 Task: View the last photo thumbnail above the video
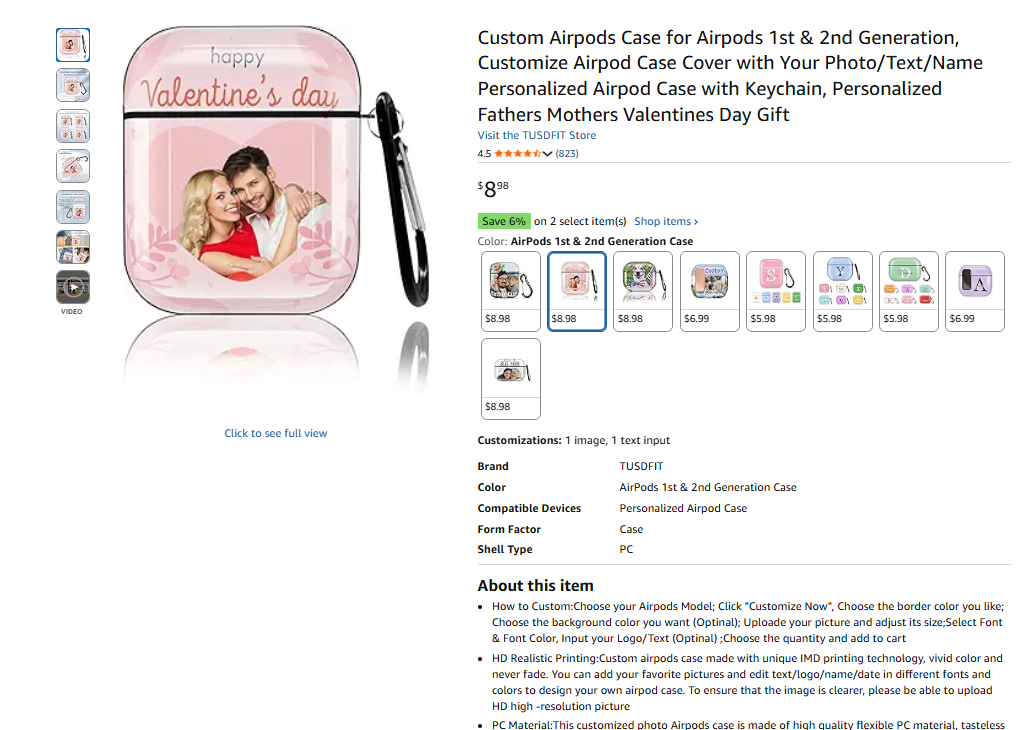[x=73, y=247]
